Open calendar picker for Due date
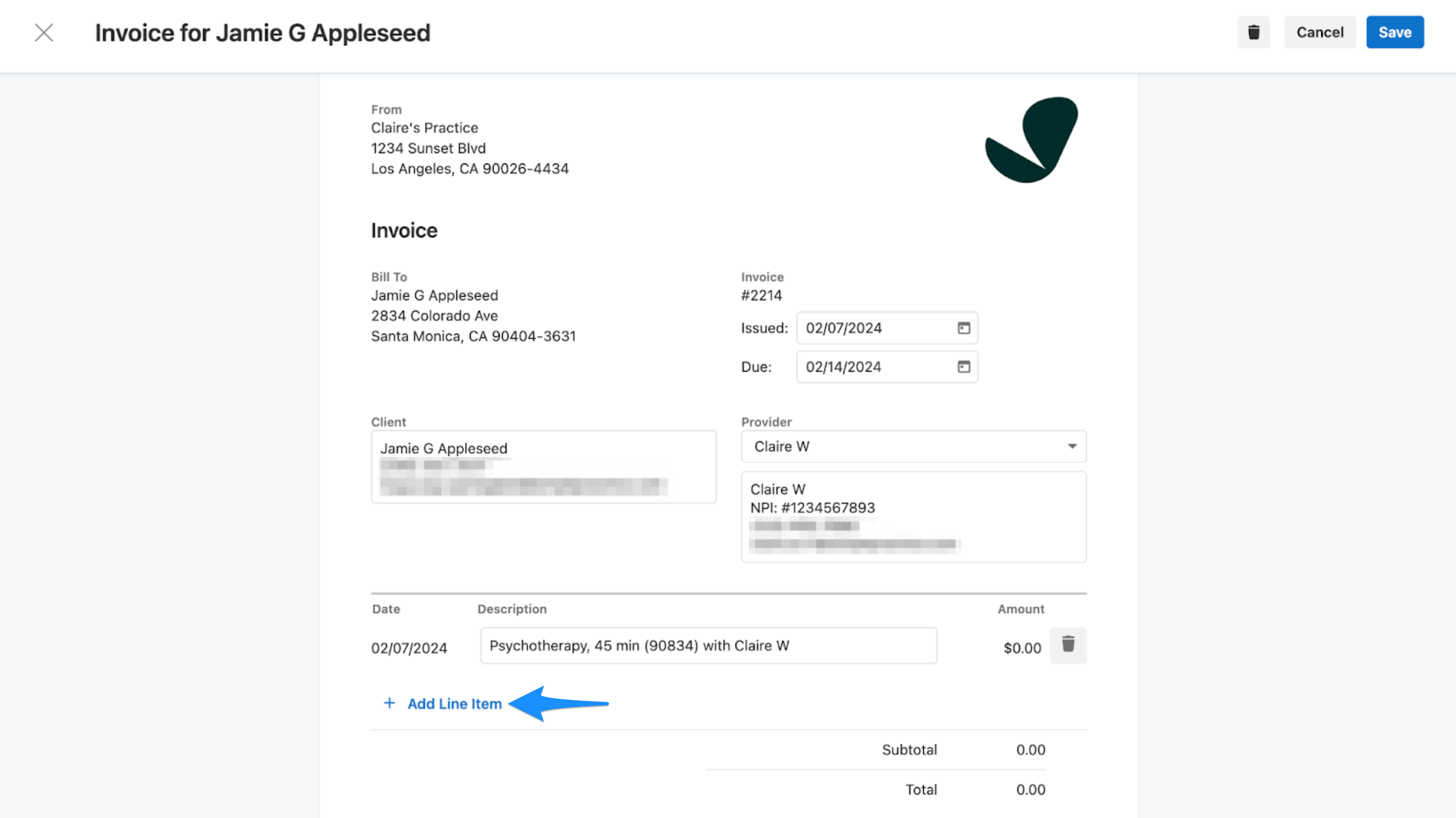The width and height of the screenshot is (1456, 818). click(963, 367)
